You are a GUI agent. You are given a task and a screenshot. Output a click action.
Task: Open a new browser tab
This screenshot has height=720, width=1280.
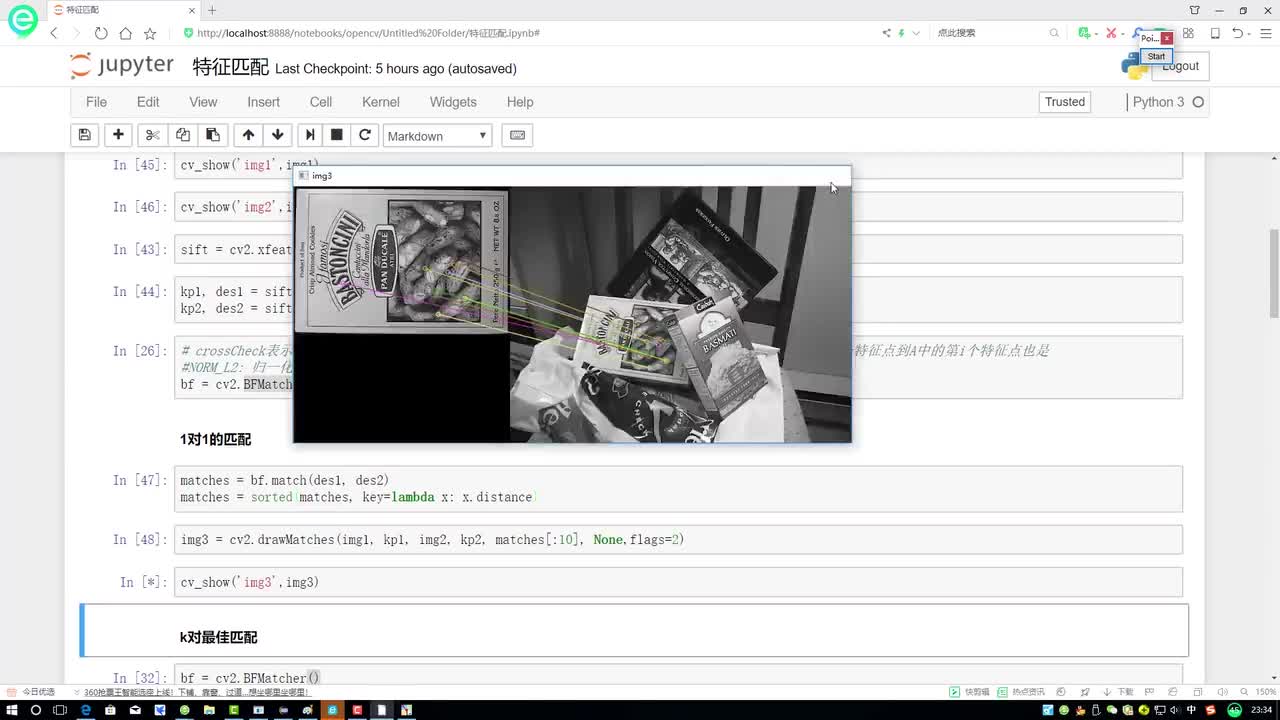[x=212, y=10]
